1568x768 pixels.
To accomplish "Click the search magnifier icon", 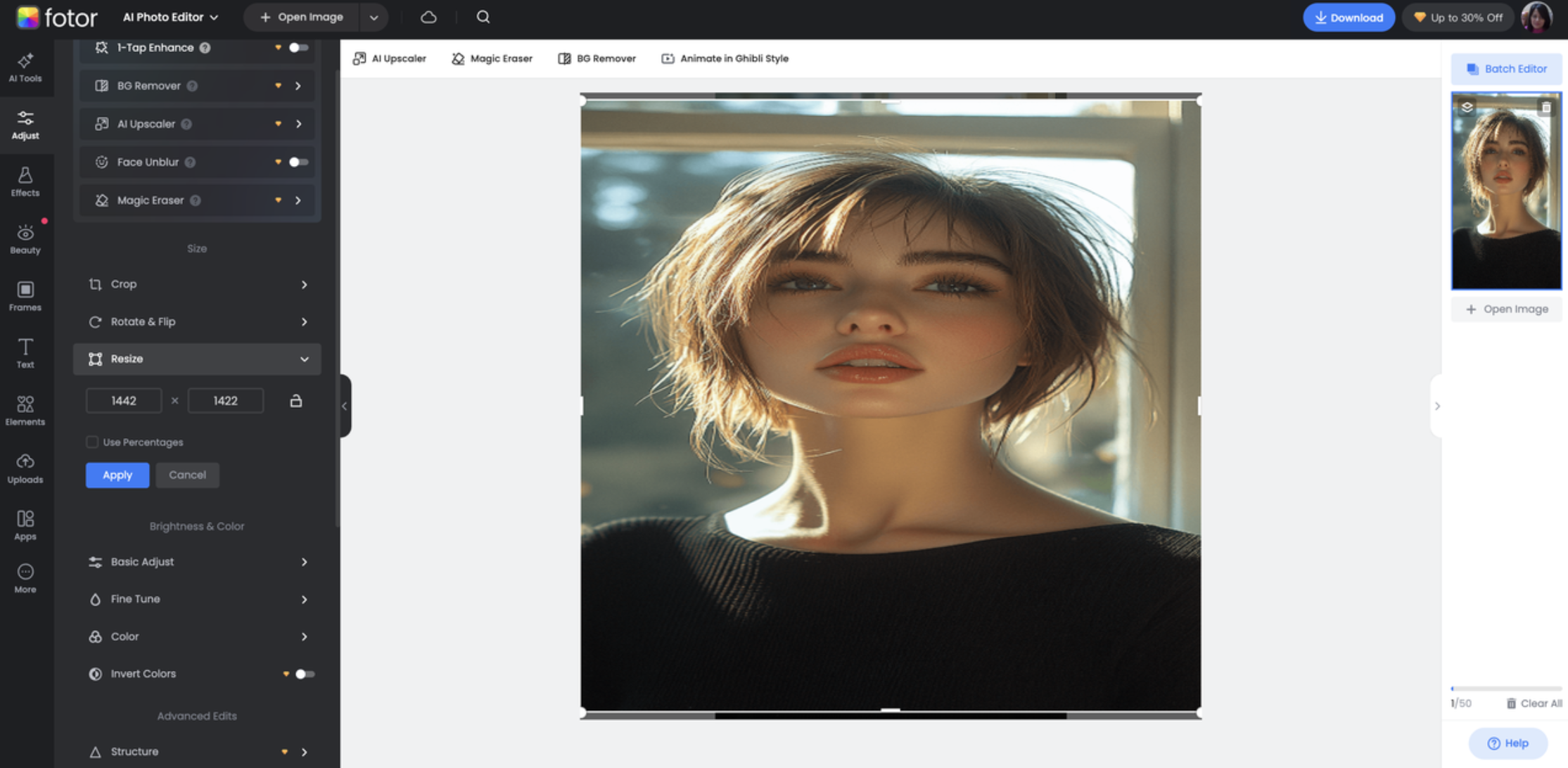I will coord(483,17).
